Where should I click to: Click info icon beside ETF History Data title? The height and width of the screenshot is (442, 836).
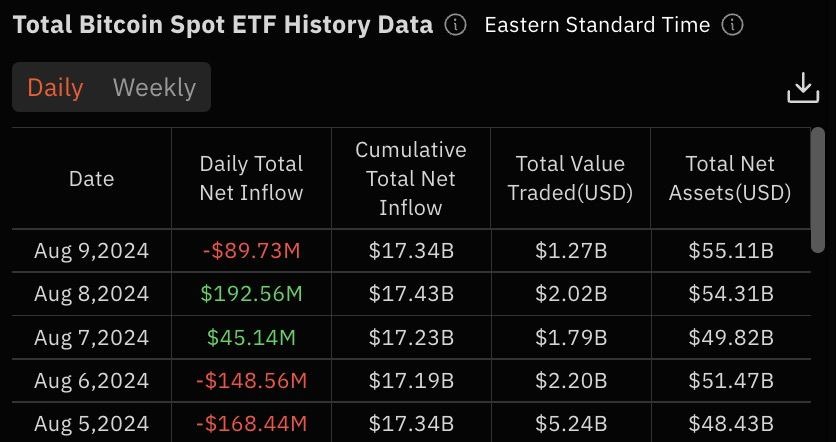click(455, 25)
